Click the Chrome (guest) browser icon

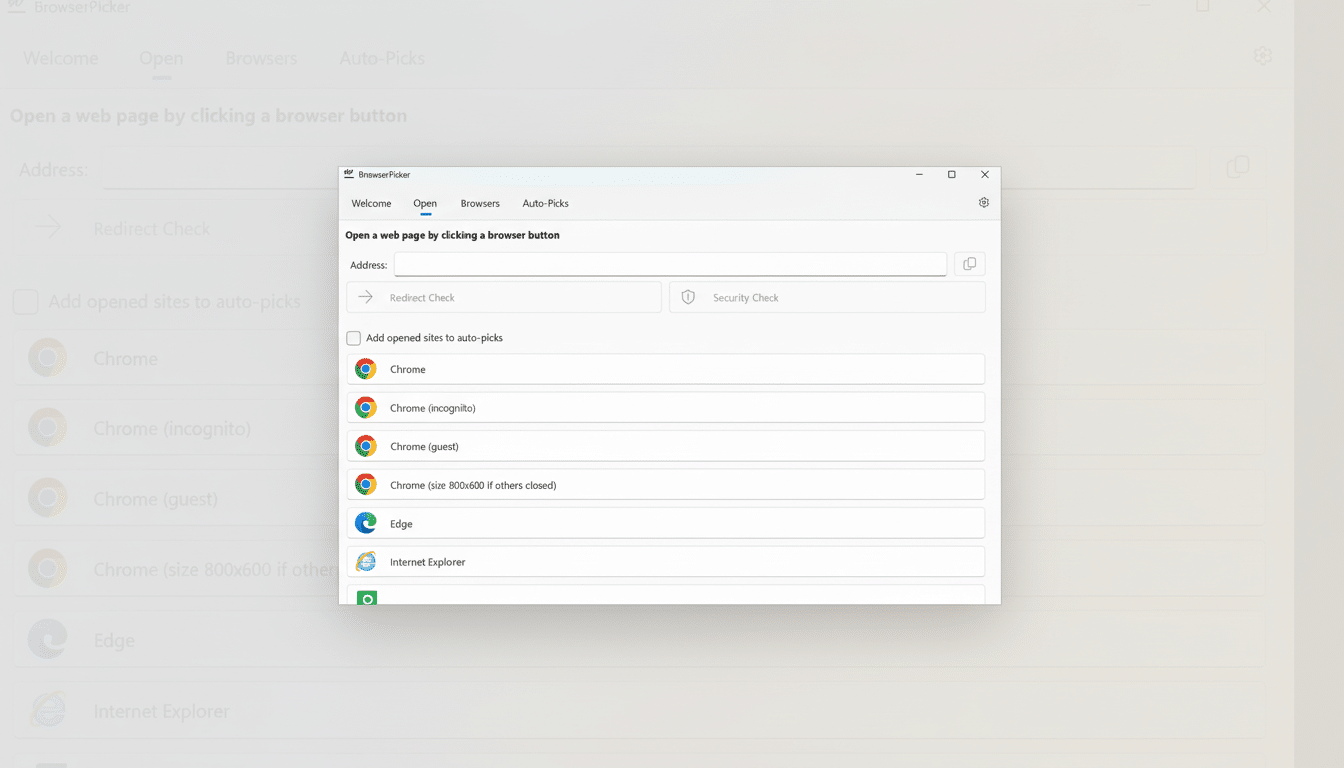(366, 445)
